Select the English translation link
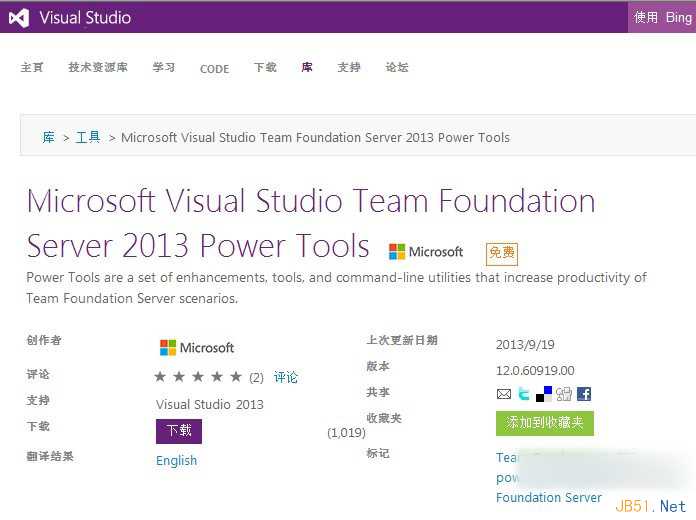The width and height of the screenshot is (696, 520). coord(177,461)
